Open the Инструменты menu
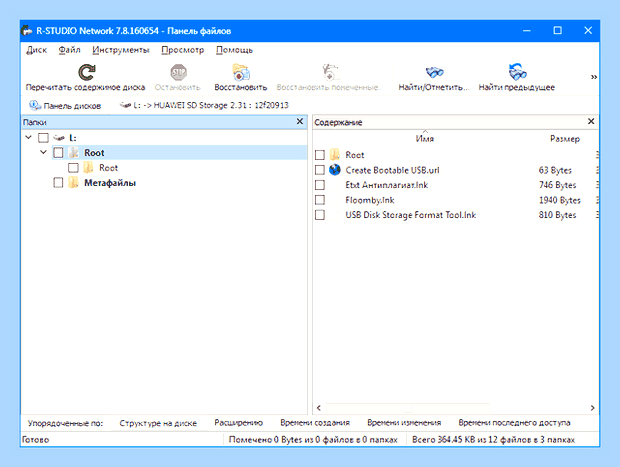 coord(121,50)
